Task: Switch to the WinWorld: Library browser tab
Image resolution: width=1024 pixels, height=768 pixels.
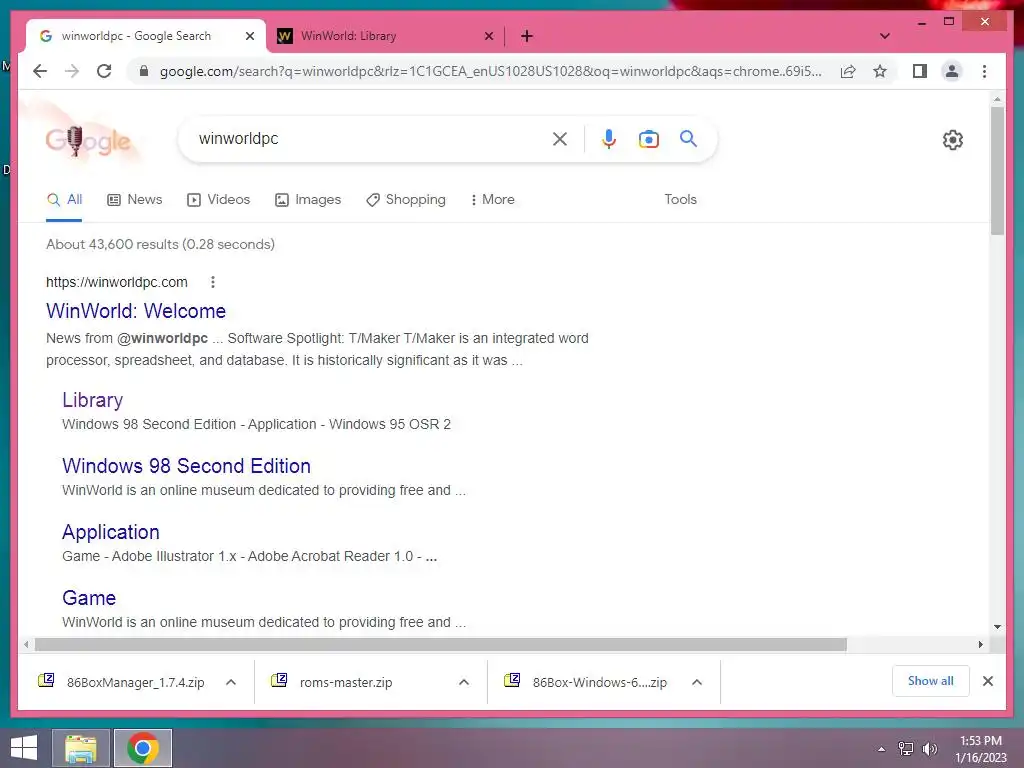Action: [x=385, y=36]
